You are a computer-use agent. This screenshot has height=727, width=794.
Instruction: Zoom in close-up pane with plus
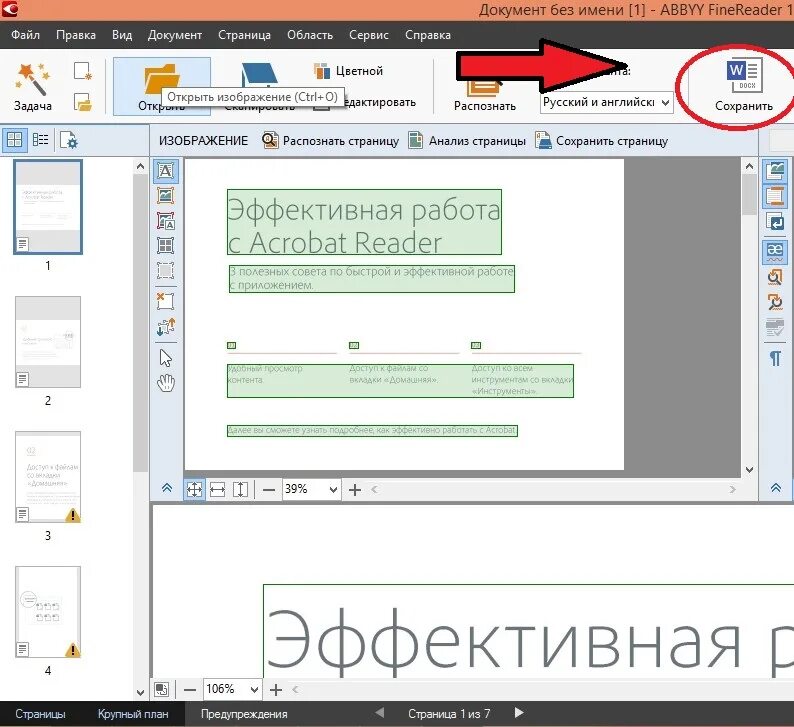pyautogui.click(x=275, y=690)
